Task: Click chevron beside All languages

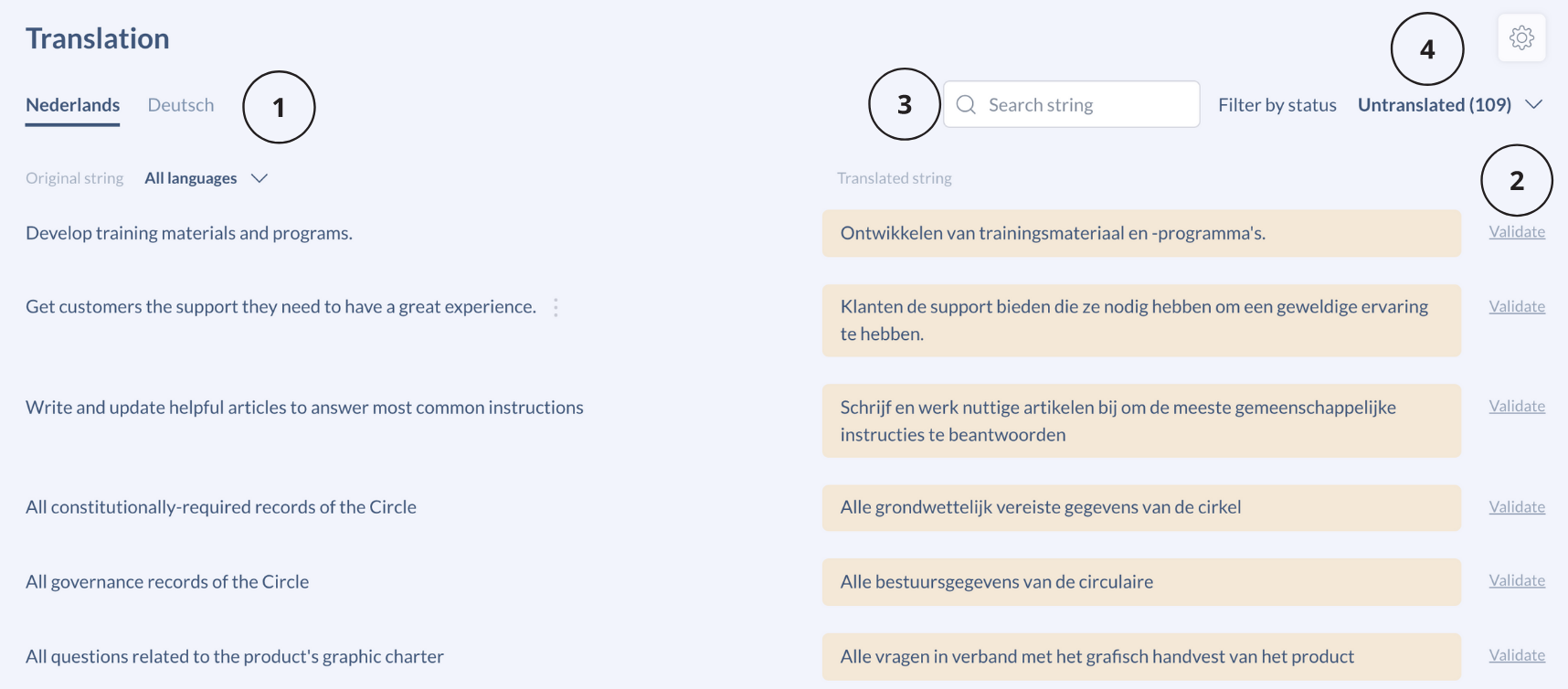Action: (260, 178)
